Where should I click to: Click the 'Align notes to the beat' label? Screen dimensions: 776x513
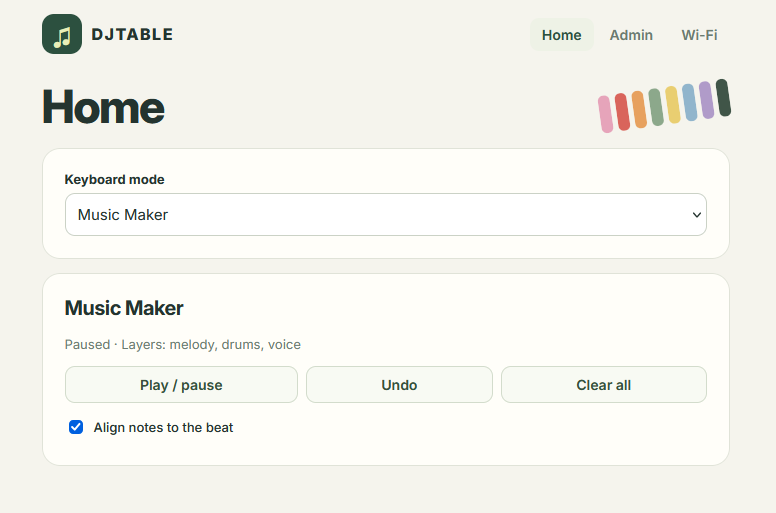163,427
